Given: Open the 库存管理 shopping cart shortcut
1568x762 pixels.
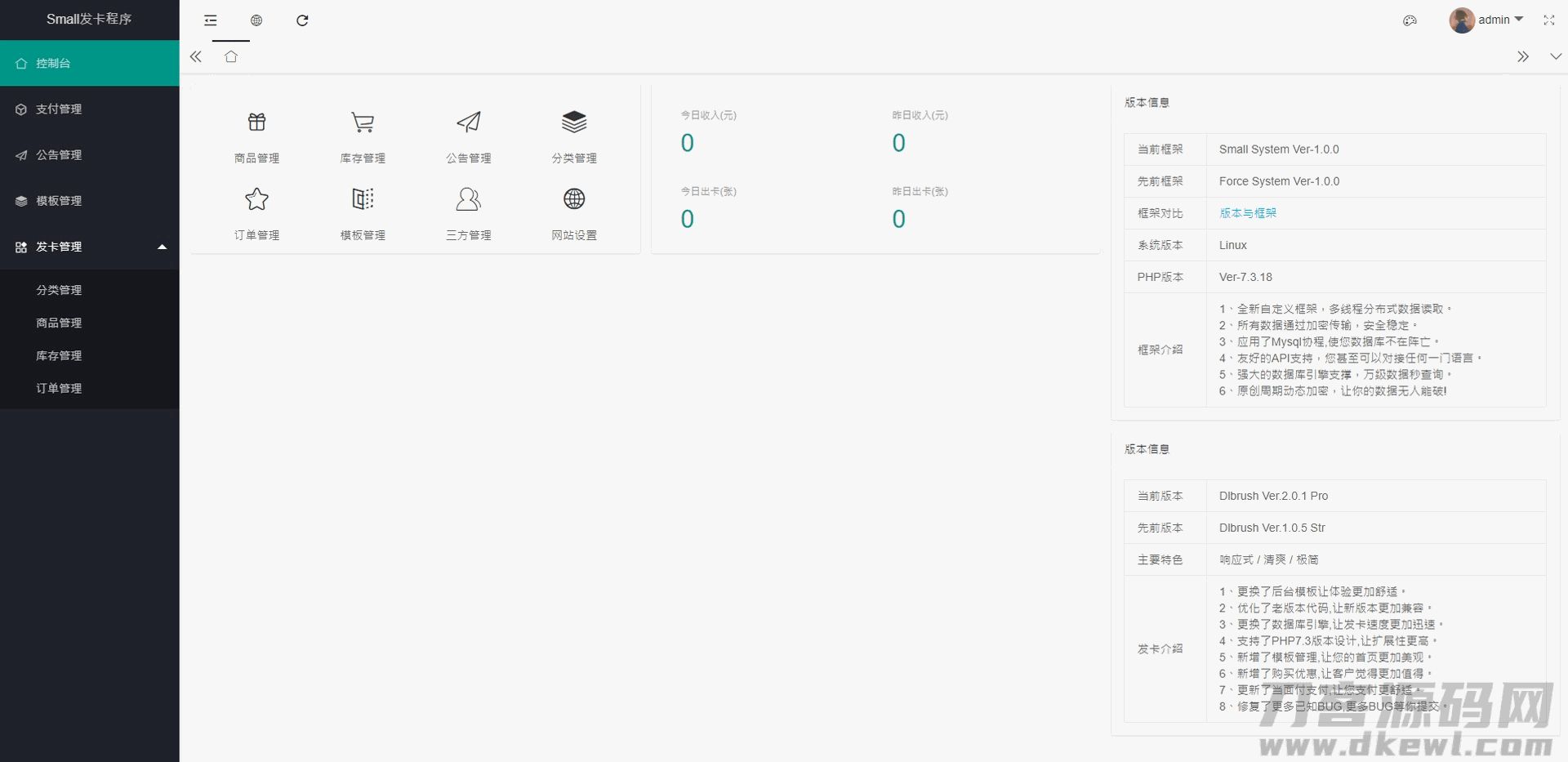Looking at the screenshot, I should point(363,123).
